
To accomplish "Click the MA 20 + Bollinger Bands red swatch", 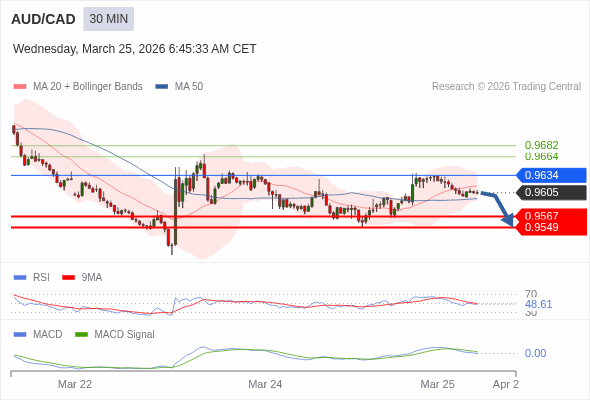I will [20, 87].
